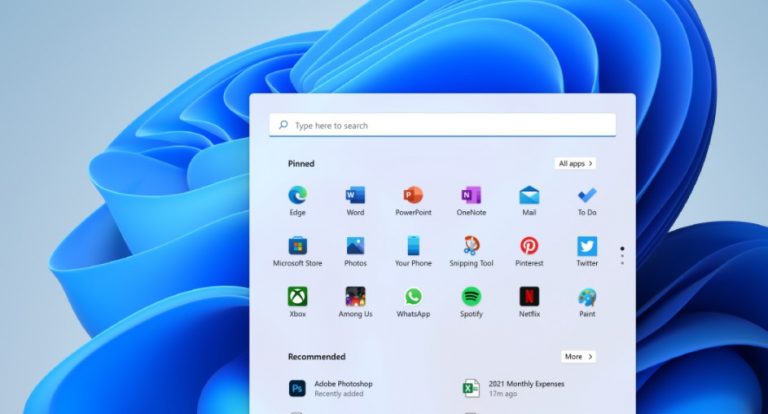Open the Pinterest app

pyautogui.click(x=529, y=252)
